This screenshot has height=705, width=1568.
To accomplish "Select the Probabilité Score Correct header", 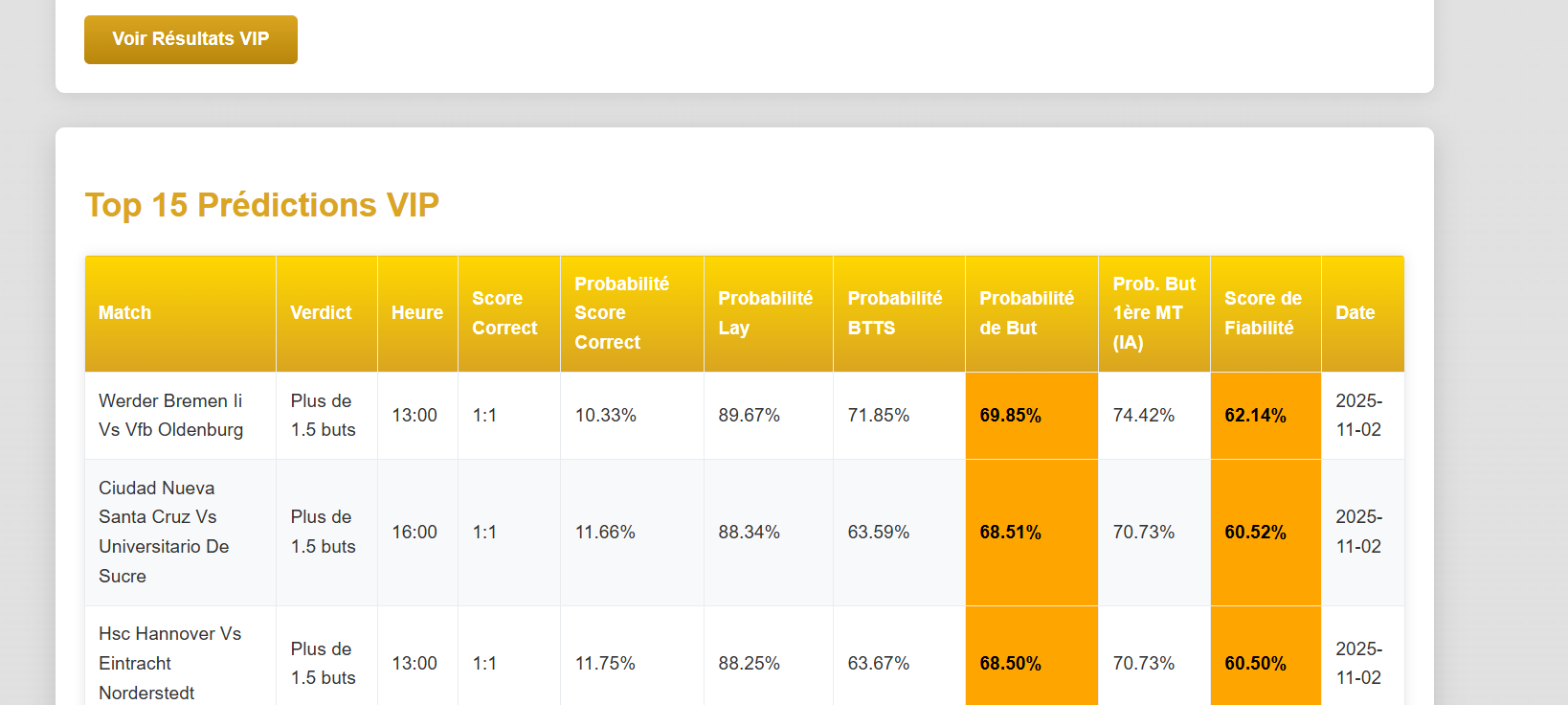I will coord(633,313).
